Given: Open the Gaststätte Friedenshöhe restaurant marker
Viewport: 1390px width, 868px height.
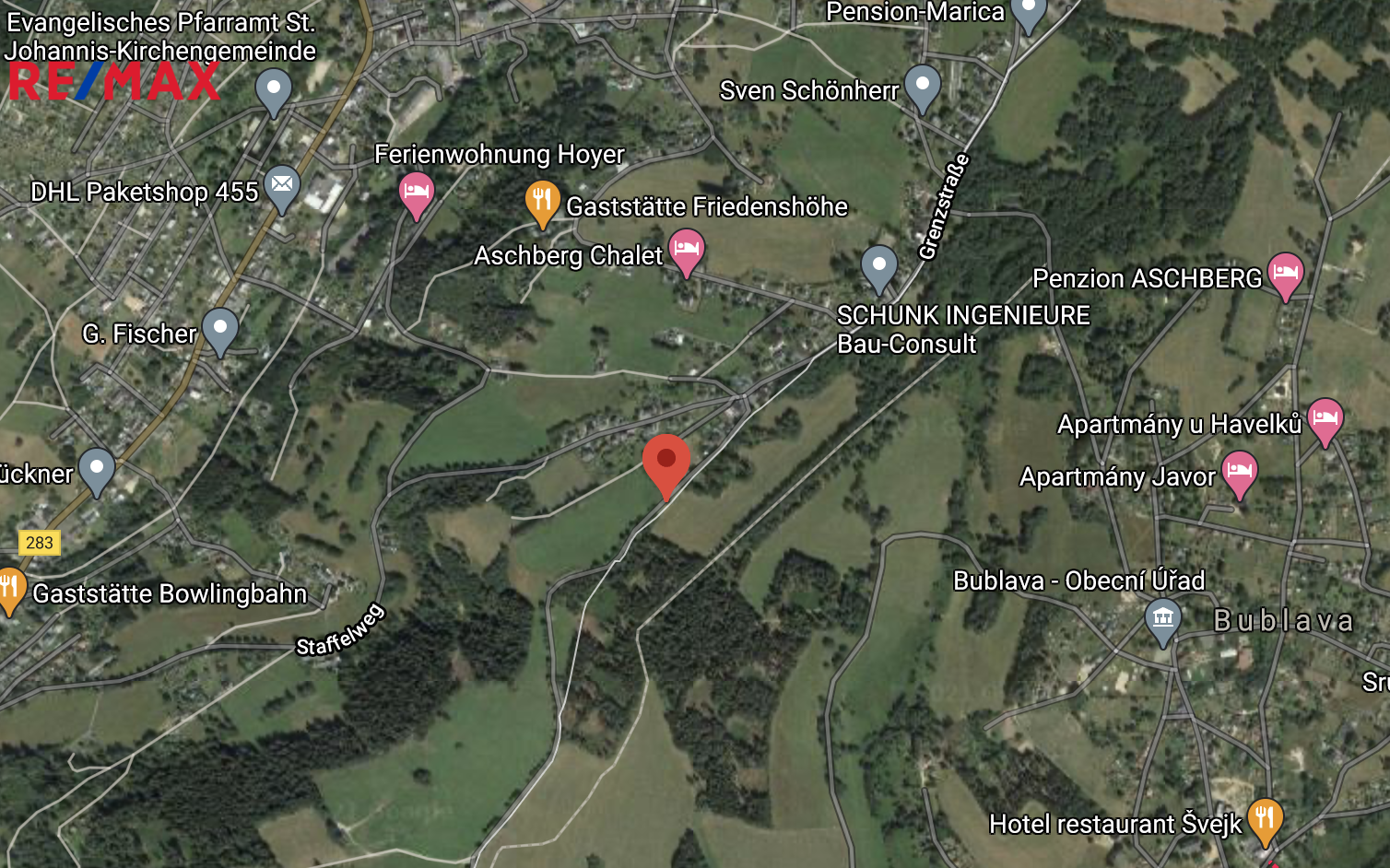Looking at the screenshot, I should tap(542, 204).
